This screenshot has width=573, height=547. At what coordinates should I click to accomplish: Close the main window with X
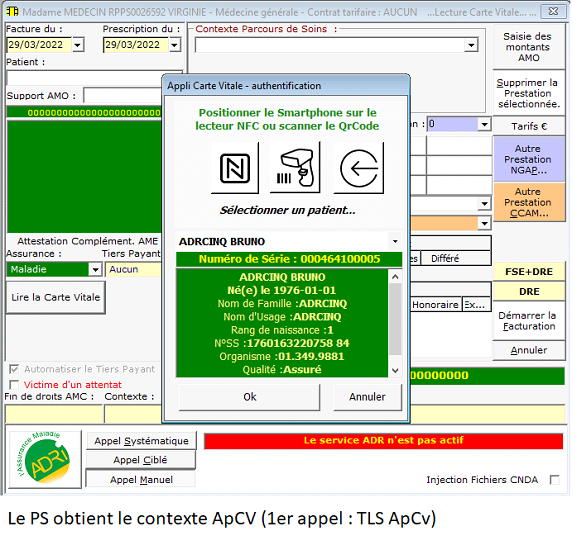click(x=553, y=12)
